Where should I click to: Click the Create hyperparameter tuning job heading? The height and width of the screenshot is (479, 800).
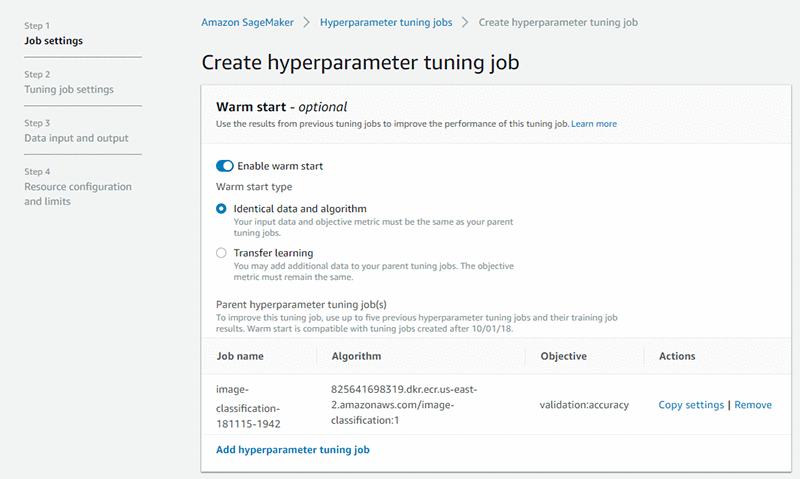tap(360, 63)
